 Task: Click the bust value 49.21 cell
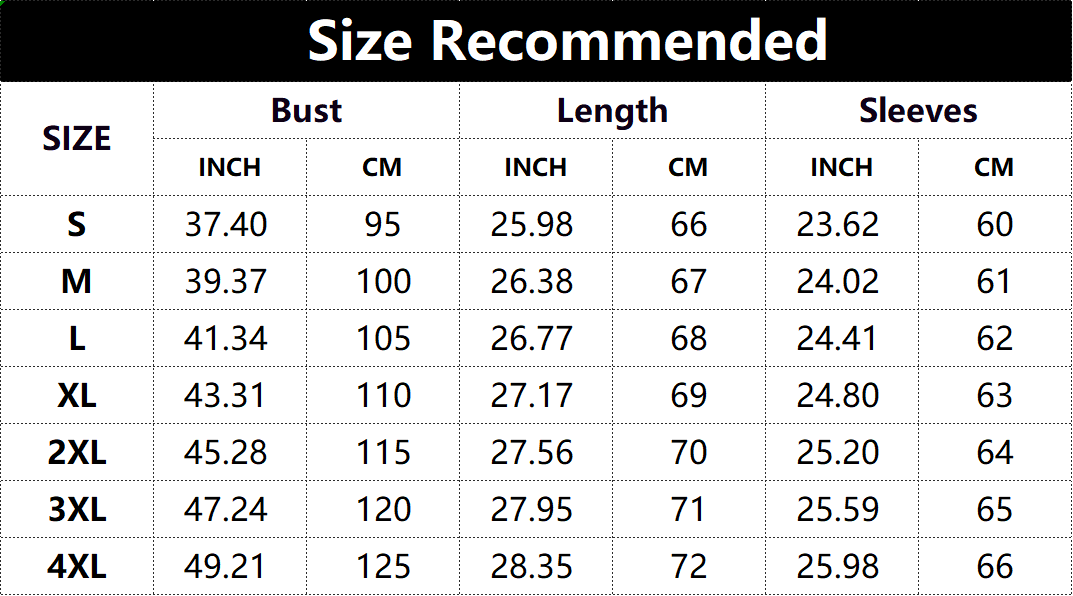point(229,566)
